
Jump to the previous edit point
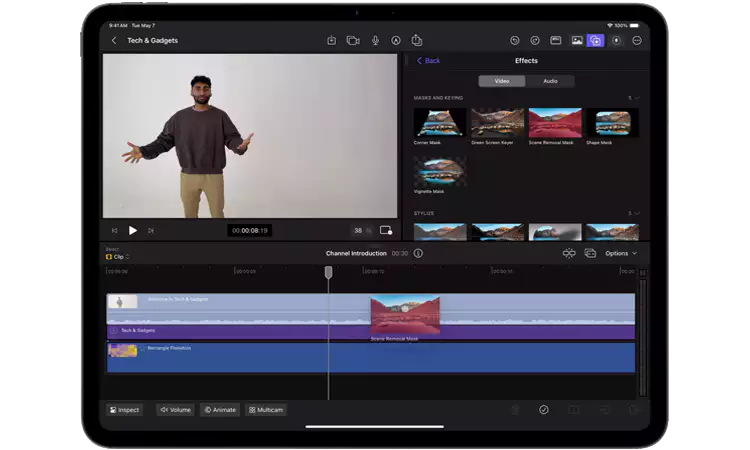[114, 230]
